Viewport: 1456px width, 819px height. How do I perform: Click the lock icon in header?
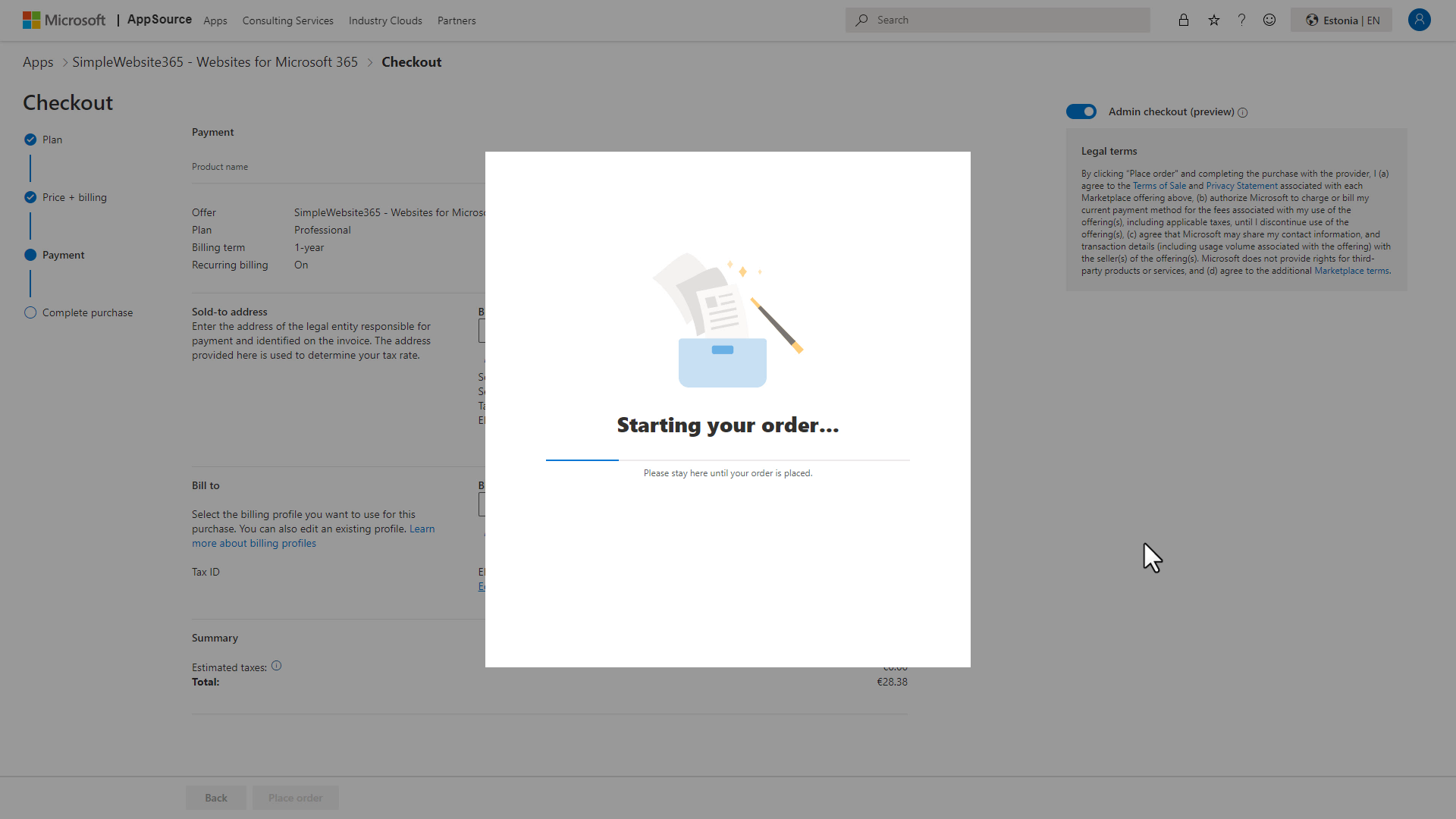pos(1183,20)
